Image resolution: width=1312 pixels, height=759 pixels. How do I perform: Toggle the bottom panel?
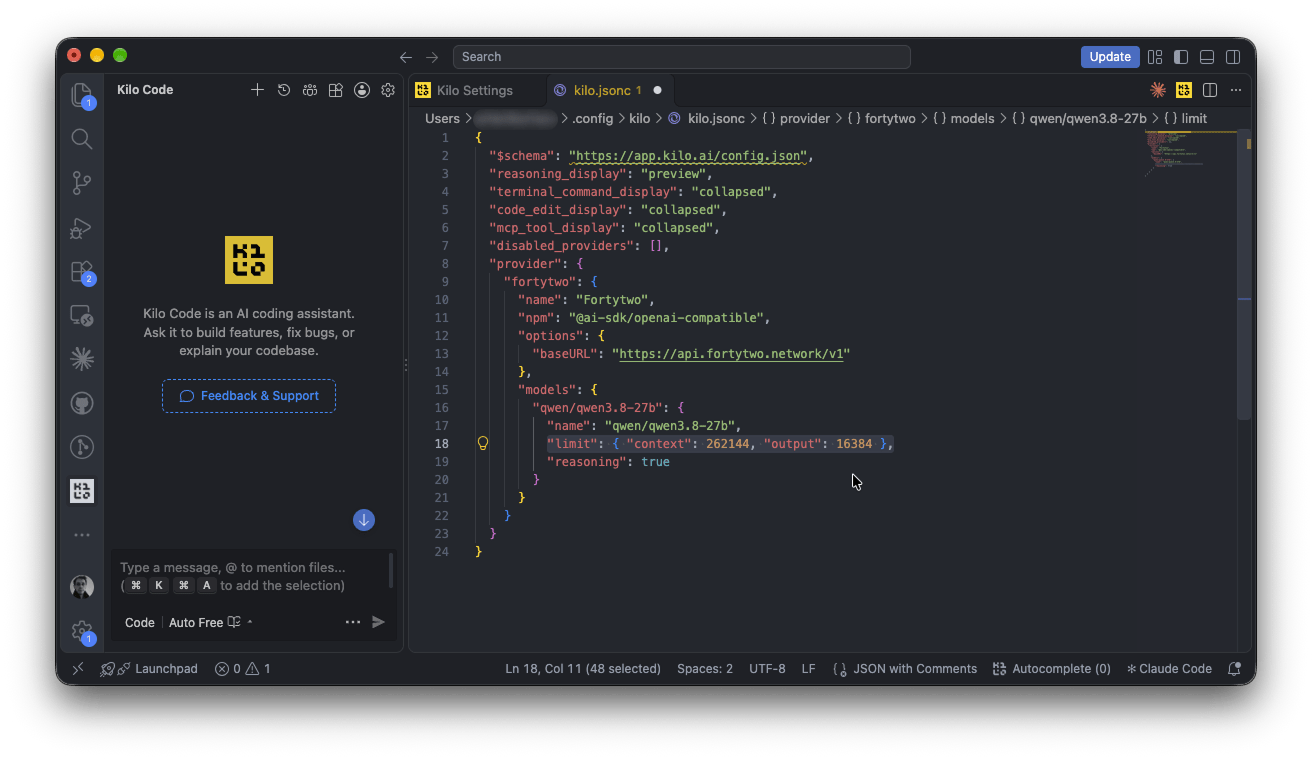1207,57
